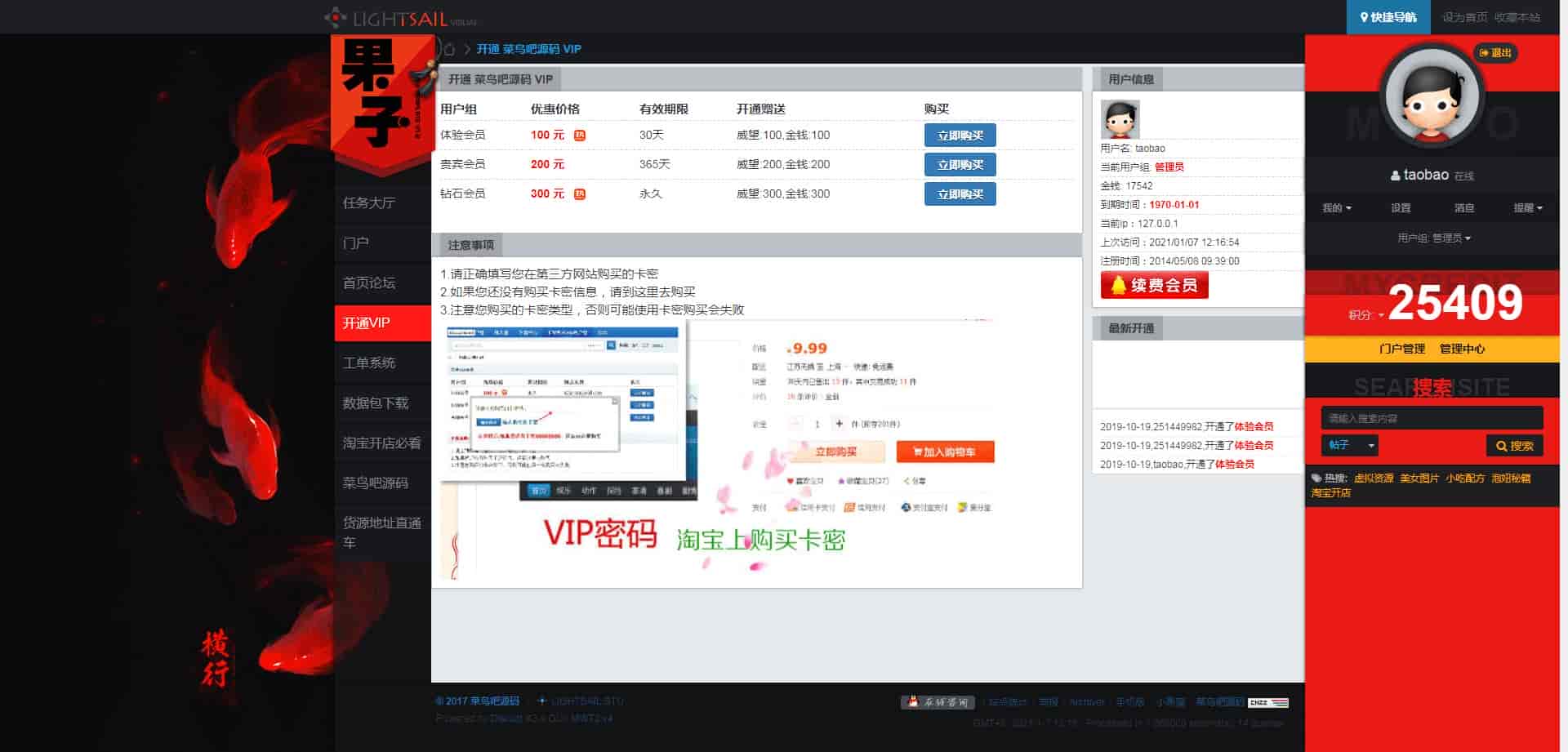Click the 体验会员 link in the taobao entry
The image size is (1568, 752).
point(1235,465)
